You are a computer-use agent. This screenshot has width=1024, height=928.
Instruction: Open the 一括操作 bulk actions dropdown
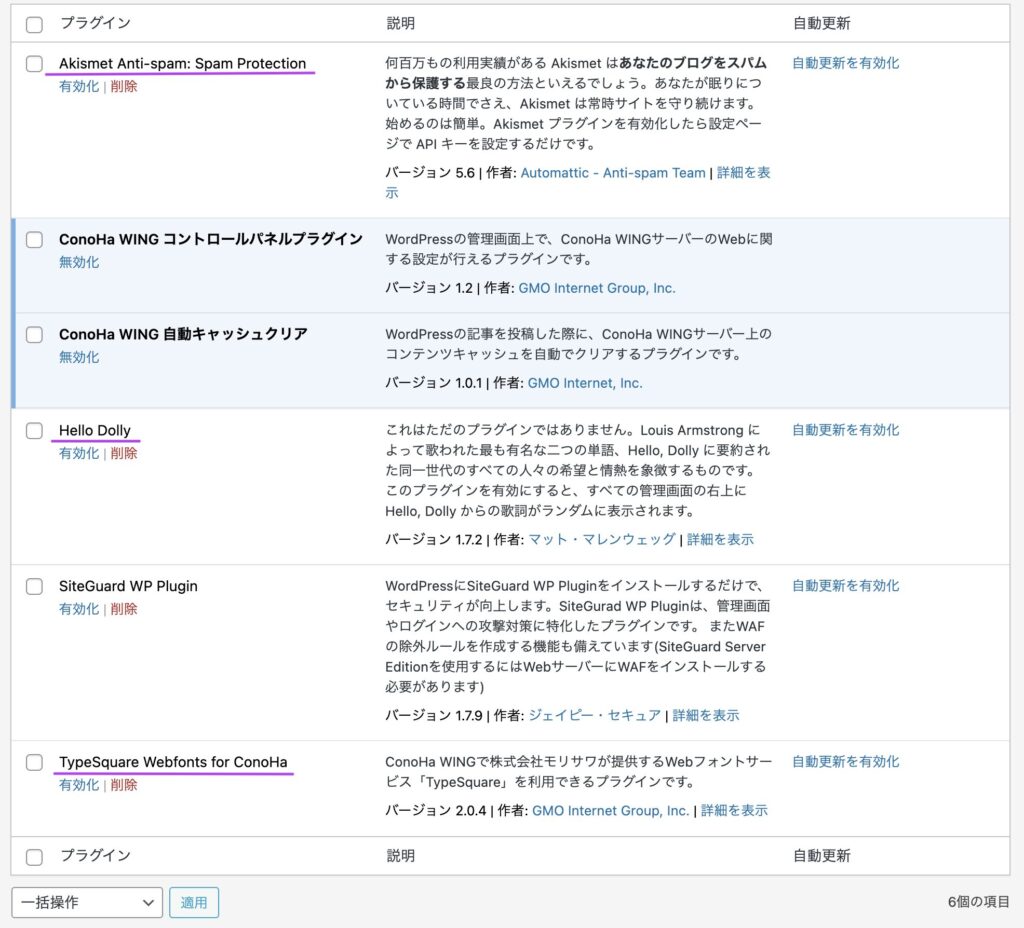(x=87, y=902)
